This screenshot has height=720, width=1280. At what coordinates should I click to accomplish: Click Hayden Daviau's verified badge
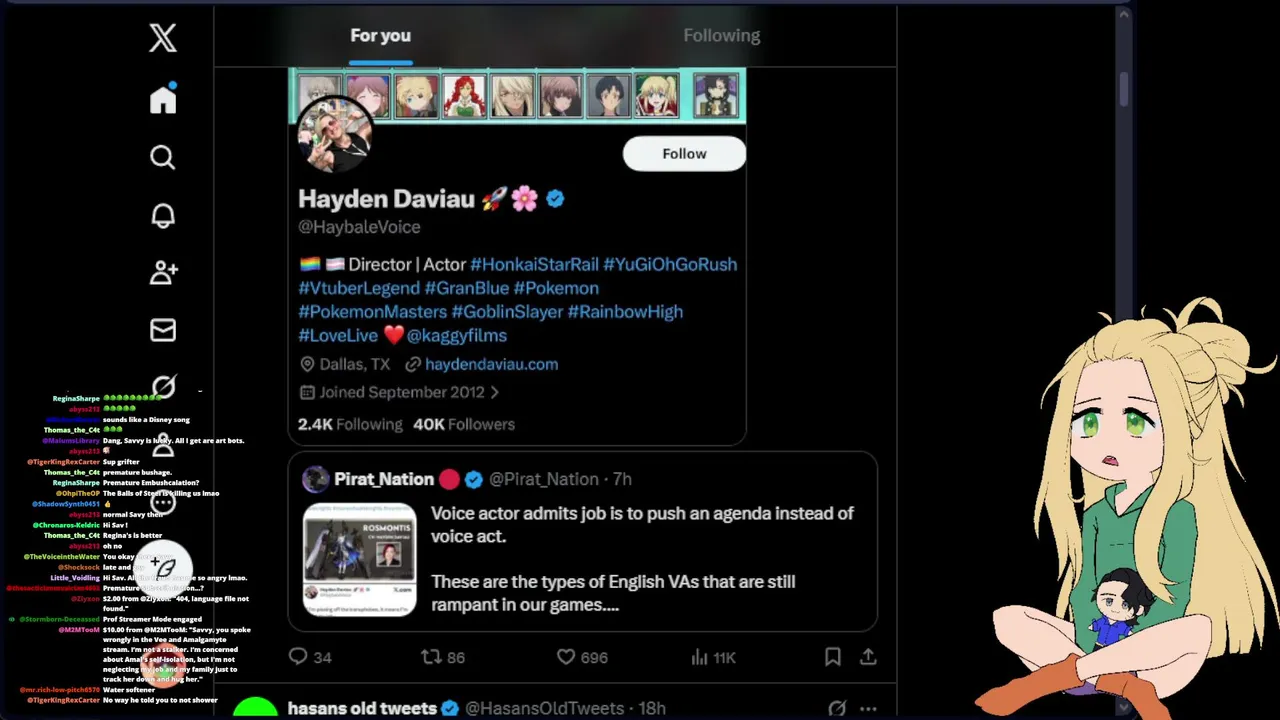click(x=555, y=199)
